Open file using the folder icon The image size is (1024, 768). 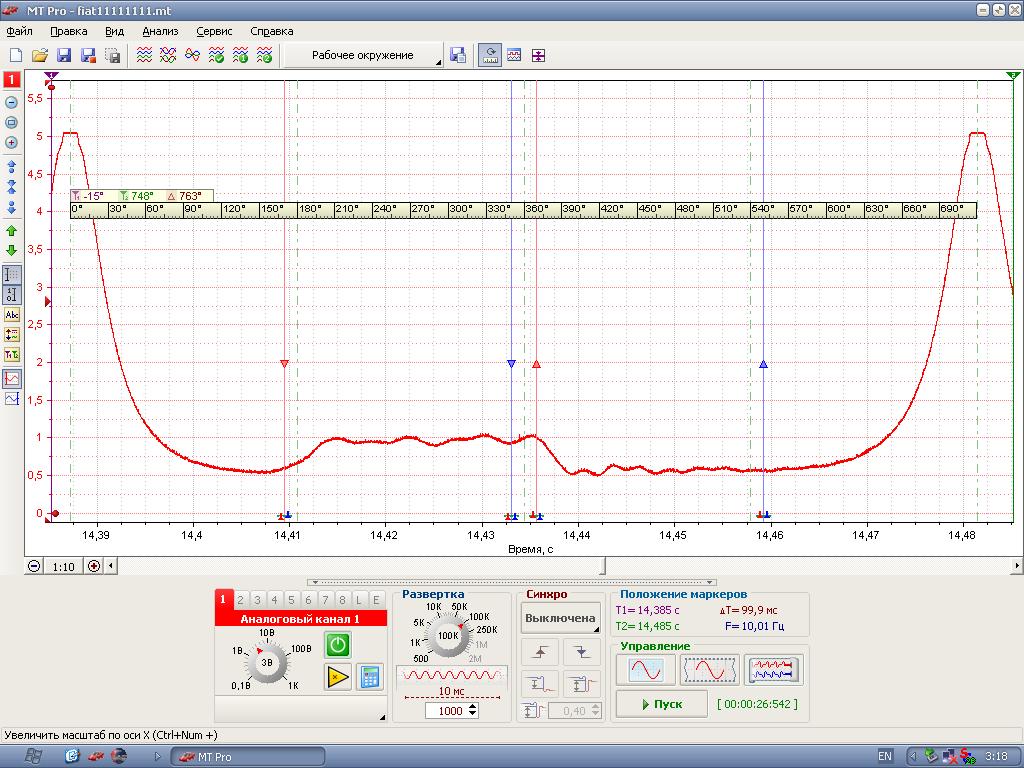click(40, 56)
